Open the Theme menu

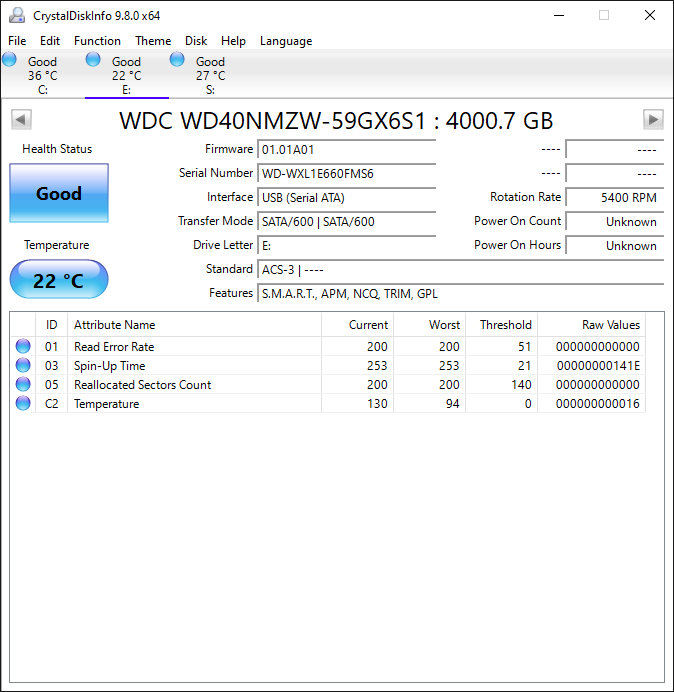point(153,41)
